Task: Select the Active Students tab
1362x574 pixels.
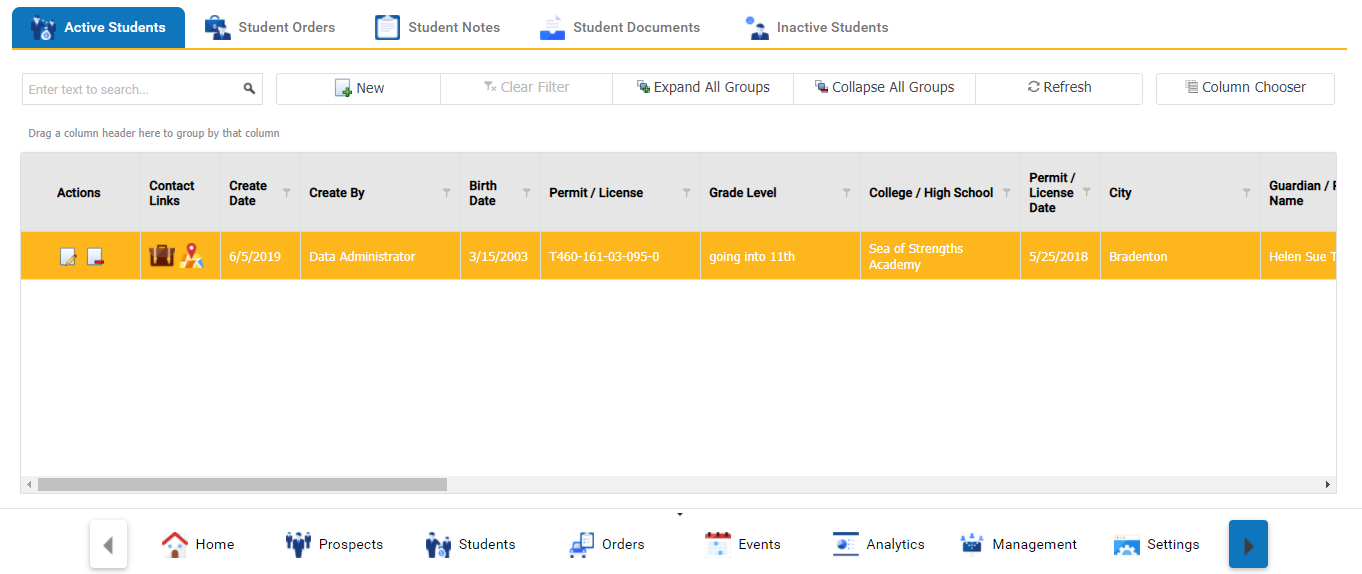Action: pyautogui.click(x=98, y=27)
